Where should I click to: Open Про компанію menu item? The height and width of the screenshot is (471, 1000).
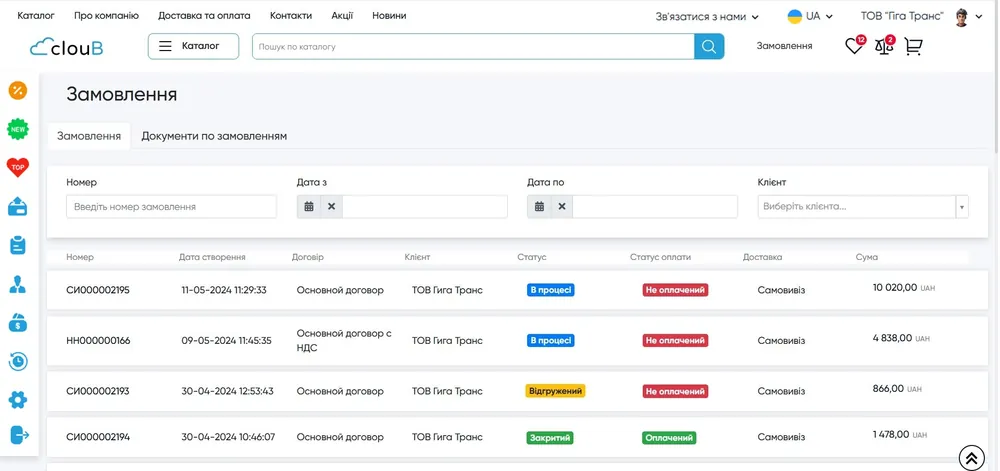(106, 15)
